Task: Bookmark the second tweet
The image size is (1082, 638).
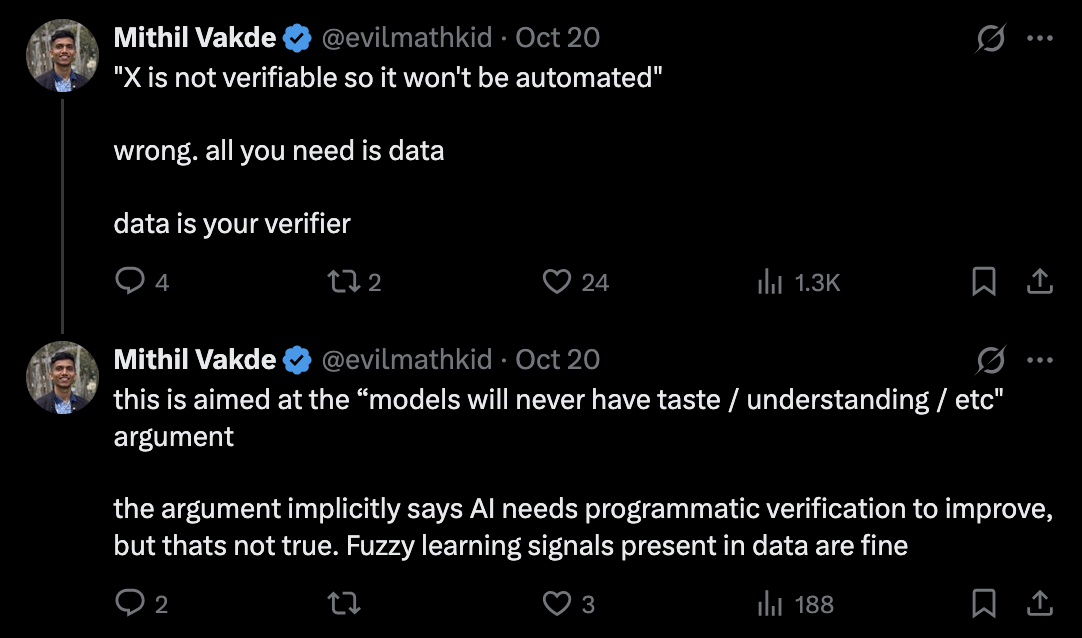Action: pyautogui.click(x=983, y=604)
